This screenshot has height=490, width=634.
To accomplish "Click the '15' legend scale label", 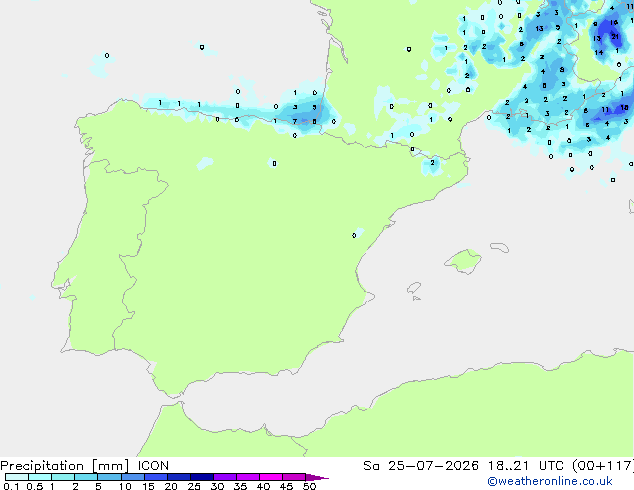I will [x=148, y=486].
